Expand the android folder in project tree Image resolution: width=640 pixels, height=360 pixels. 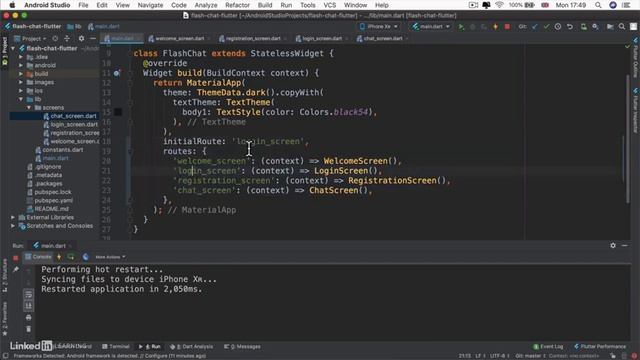[x=21, y=65]
